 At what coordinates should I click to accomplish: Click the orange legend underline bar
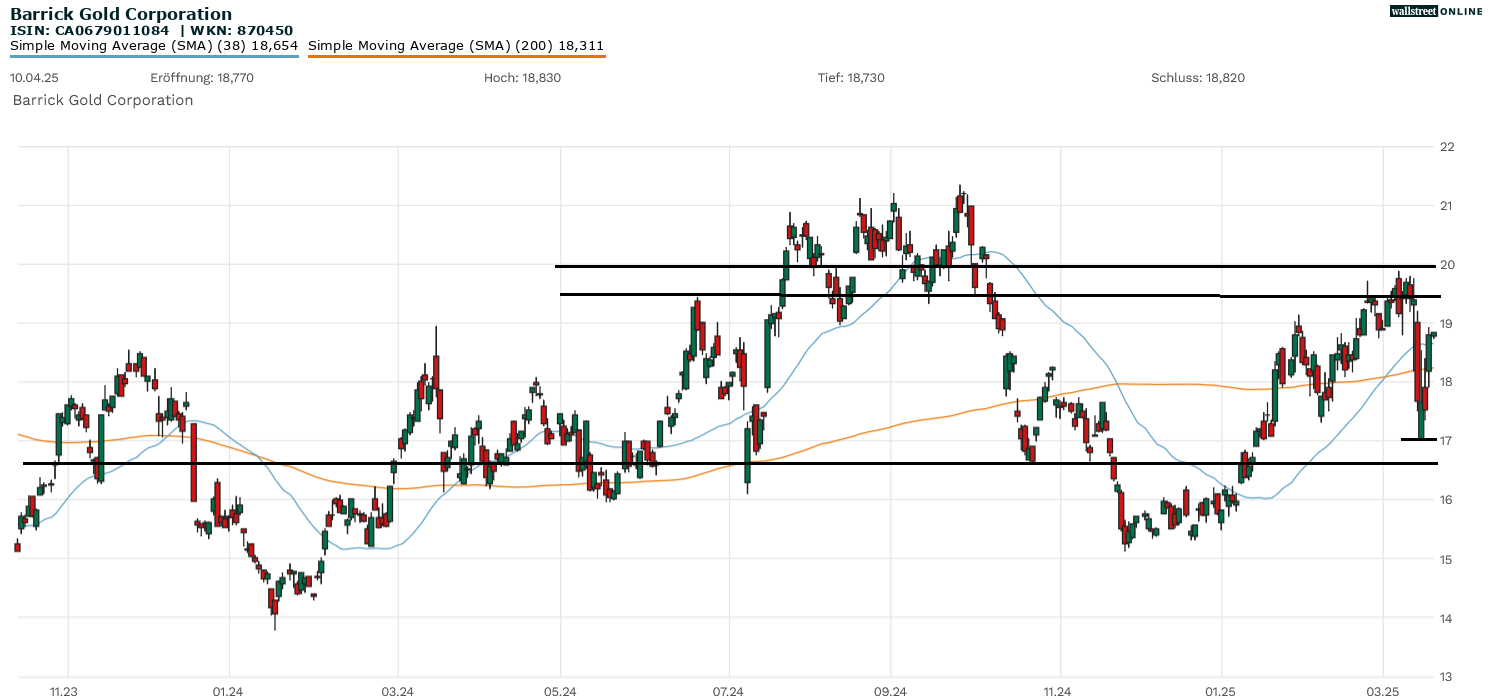point(455,56)
